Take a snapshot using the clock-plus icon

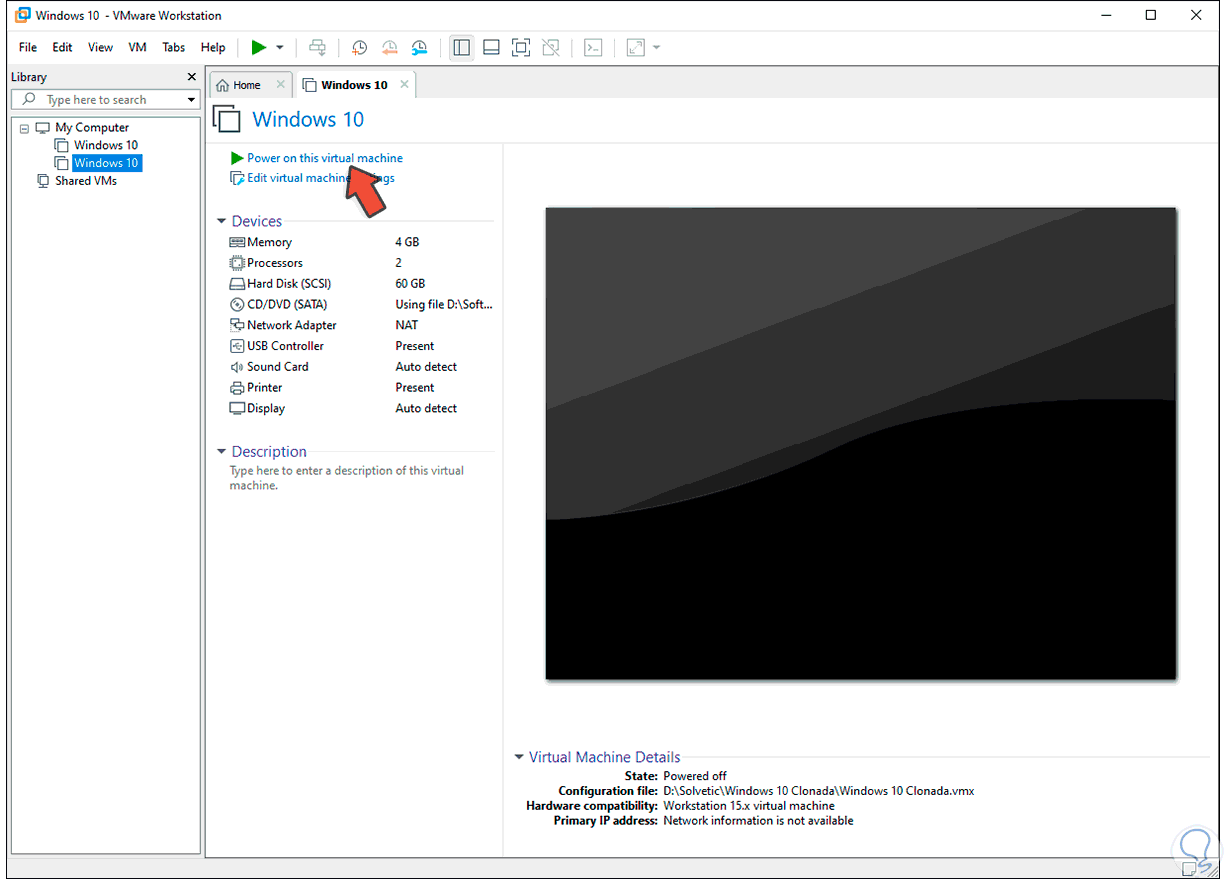(359, 47)
